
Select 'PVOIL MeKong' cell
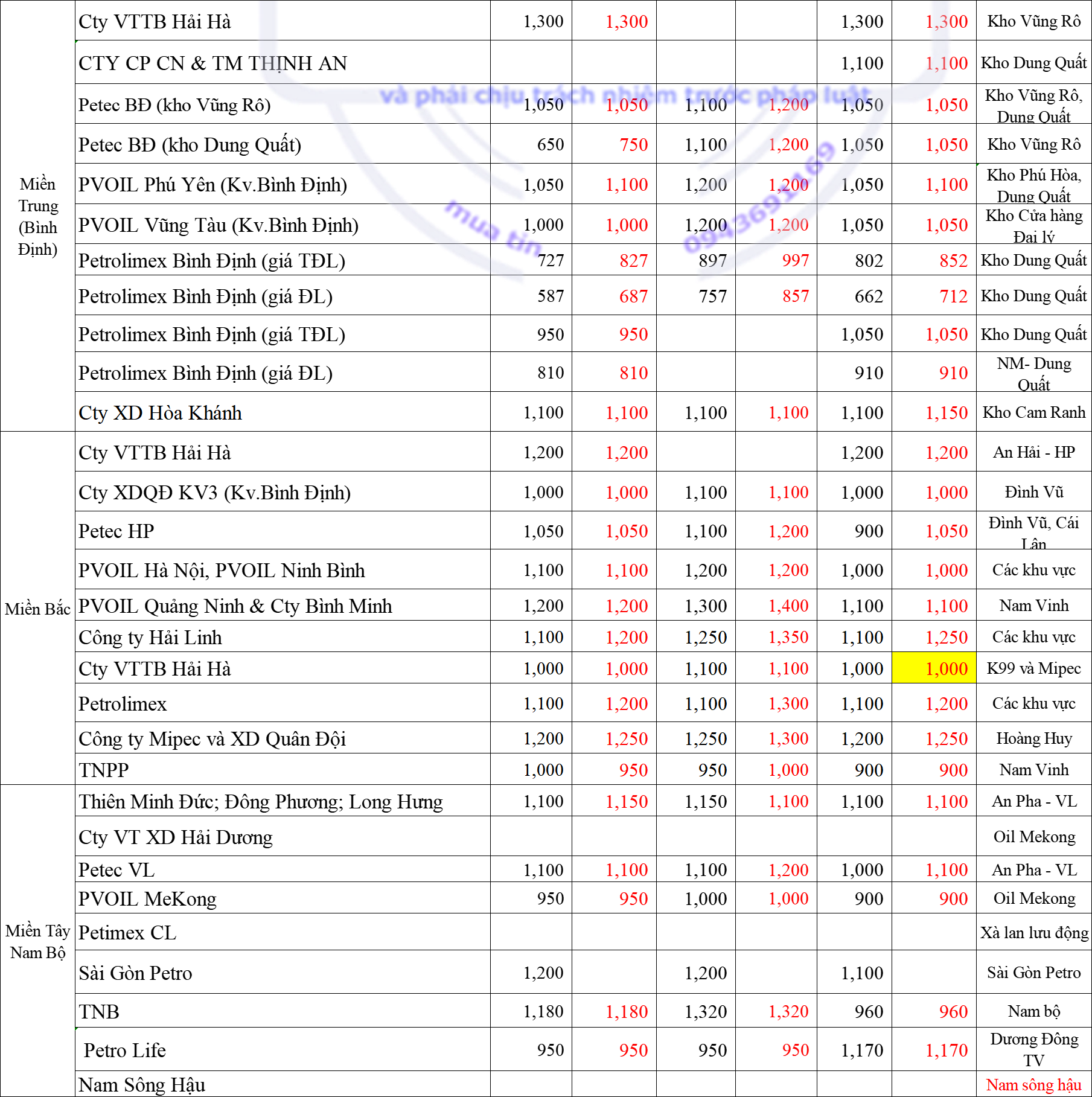tap(283, 898)
